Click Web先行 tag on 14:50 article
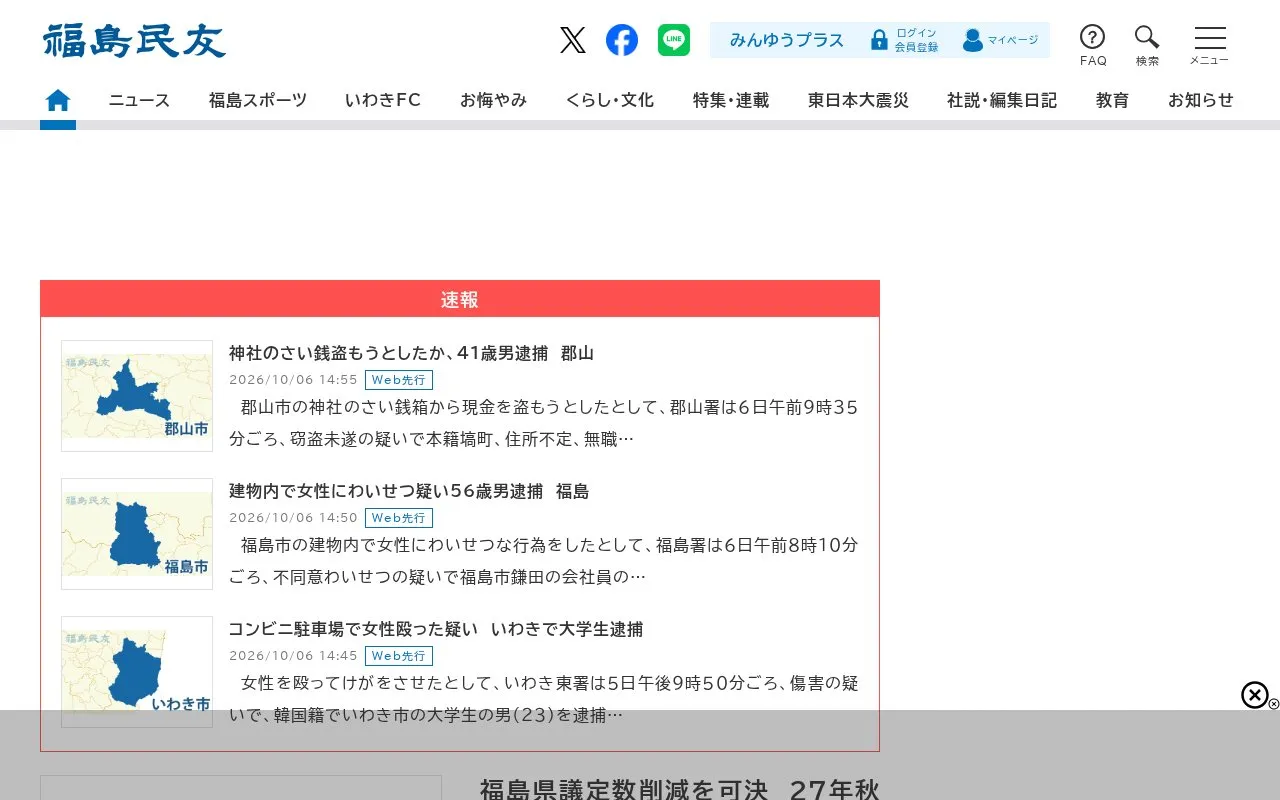Viewport: 1280px width, 800px height. tap(399, 518)
